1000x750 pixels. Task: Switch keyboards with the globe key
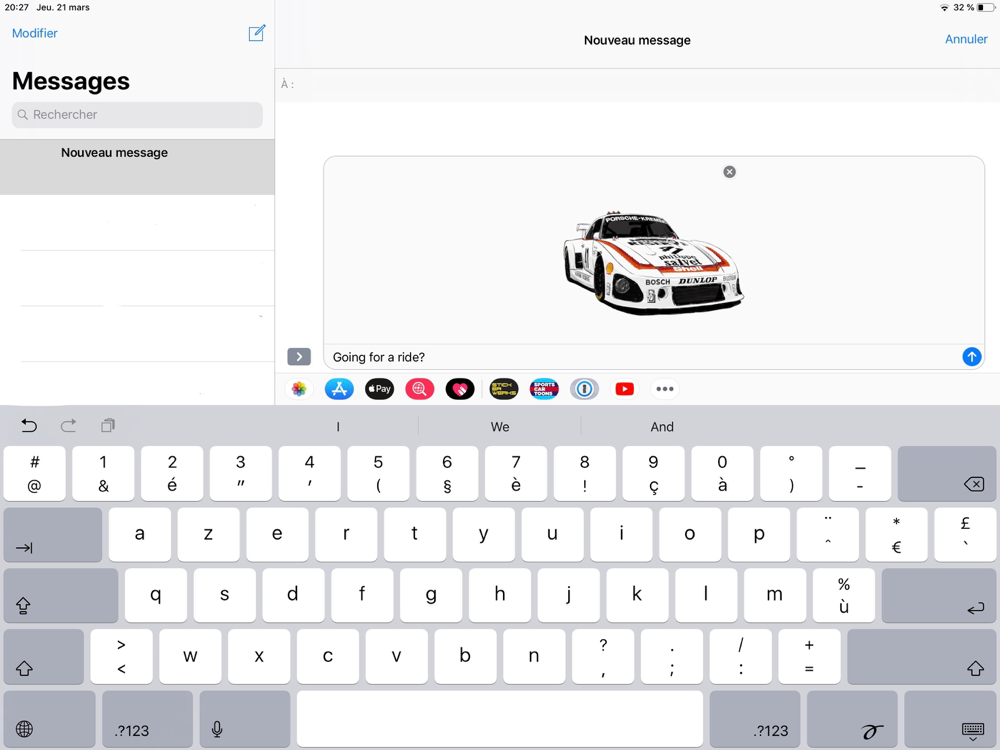pyautogui.click(x=49, y=719)
